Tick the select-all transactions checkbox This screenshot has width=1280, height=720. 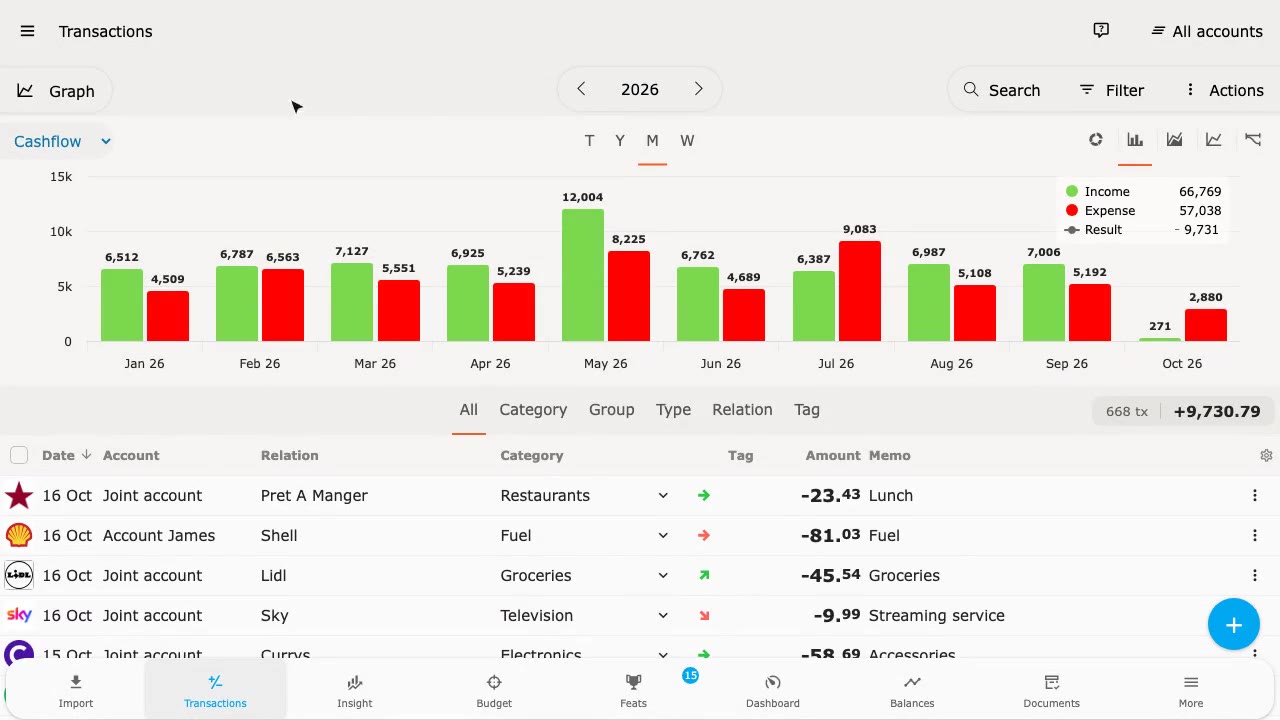point(19,455)
